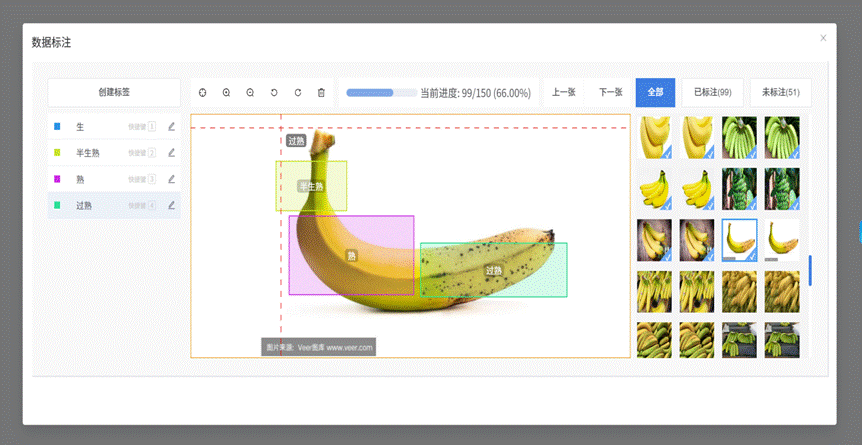The image size is (862, 445).
Task: Close the 数据标注 dialog
Action: point(823,38)
